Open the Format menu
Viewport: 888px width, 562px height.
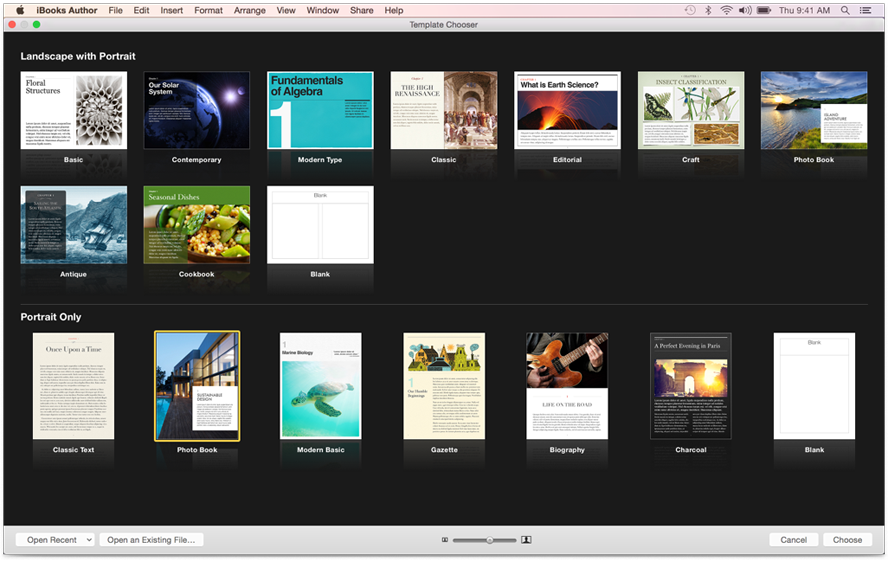click(x=208, y=10)
